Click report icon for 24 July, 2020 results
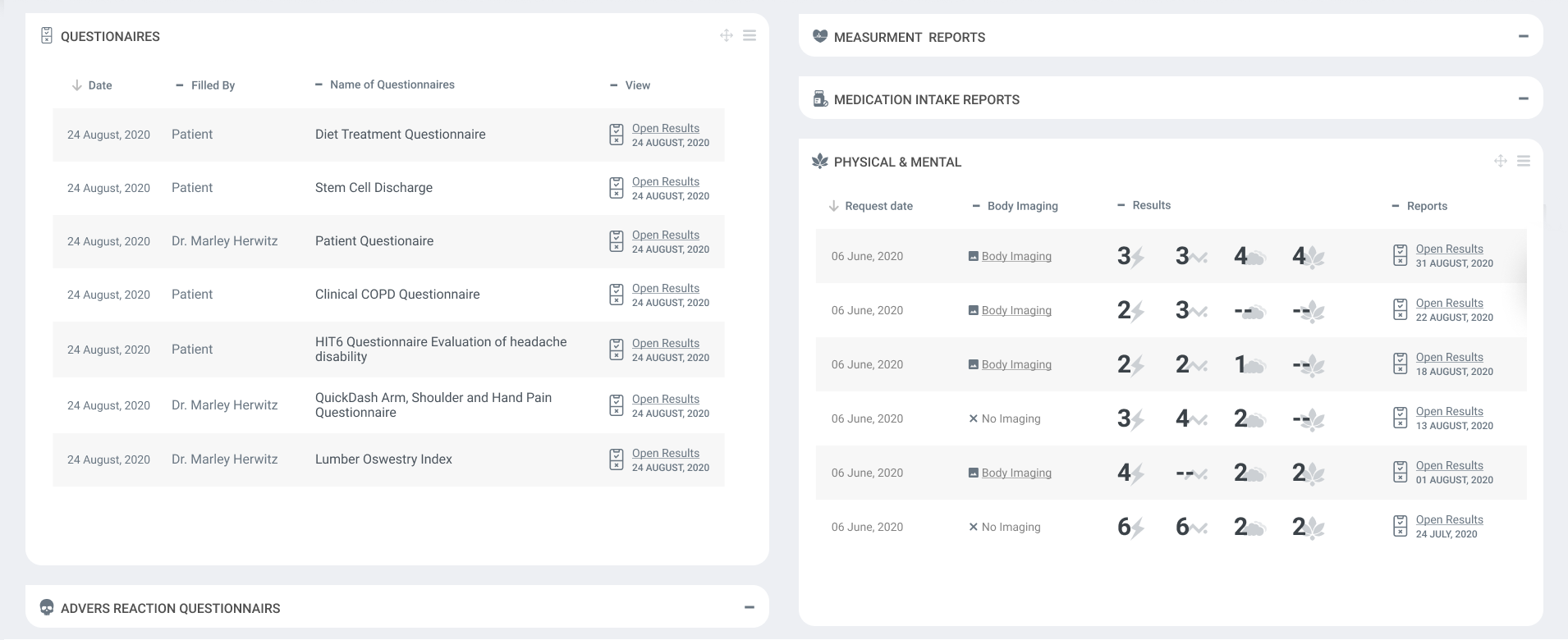The width and height of the screenshot is (1568, 640). click(1401, 526)
